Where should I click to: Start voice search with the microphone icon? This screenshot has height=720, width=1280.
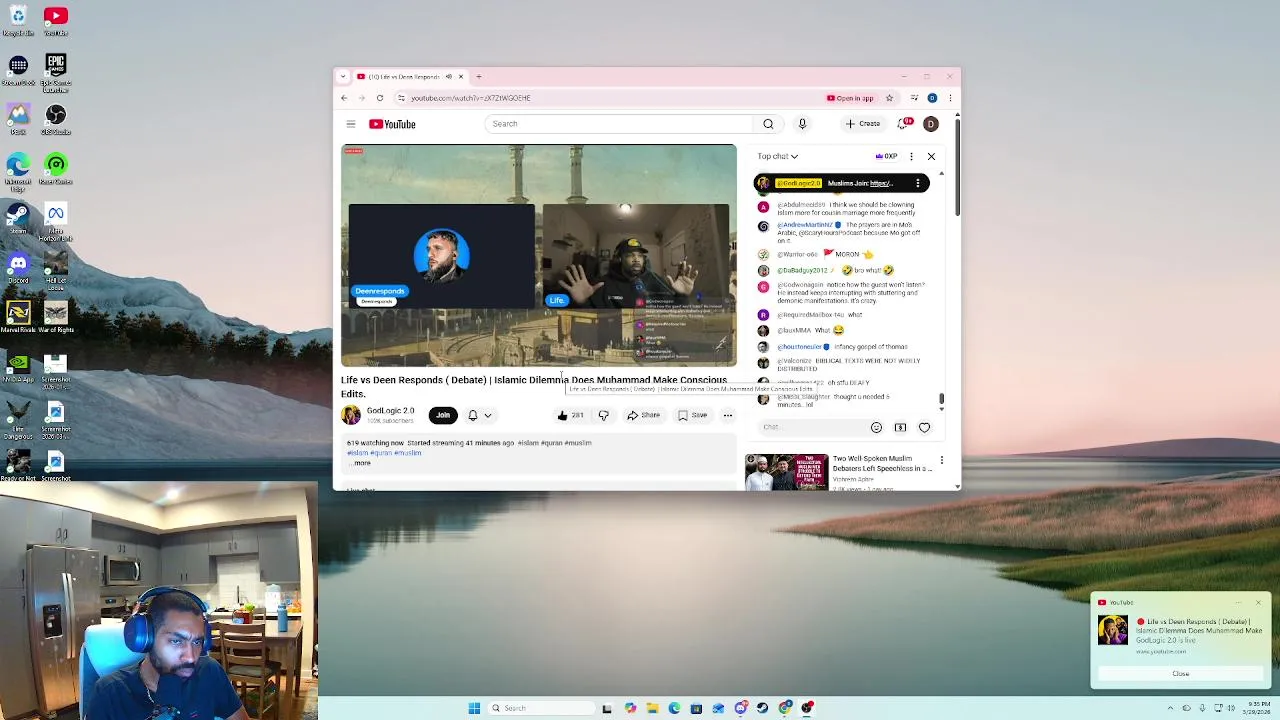(x=802, y=124)
